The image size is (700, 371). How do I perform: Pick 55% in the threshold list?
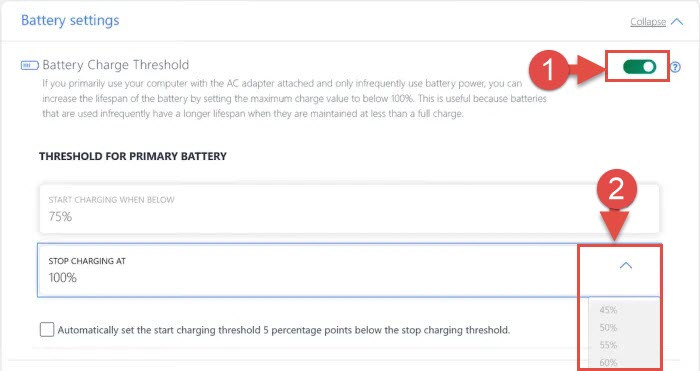(608, 345)
